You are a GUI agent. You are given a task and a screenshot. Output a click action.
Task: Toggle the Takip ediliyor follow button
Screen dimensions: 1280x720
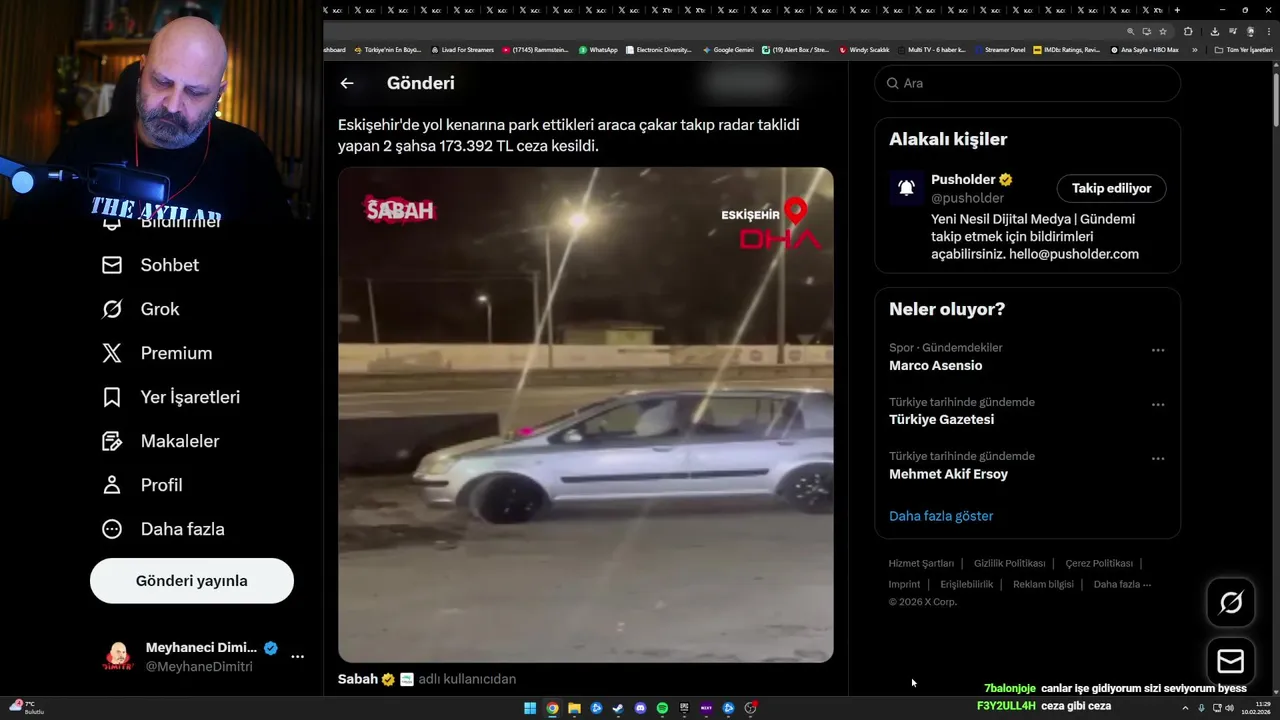click(1111, 188)
